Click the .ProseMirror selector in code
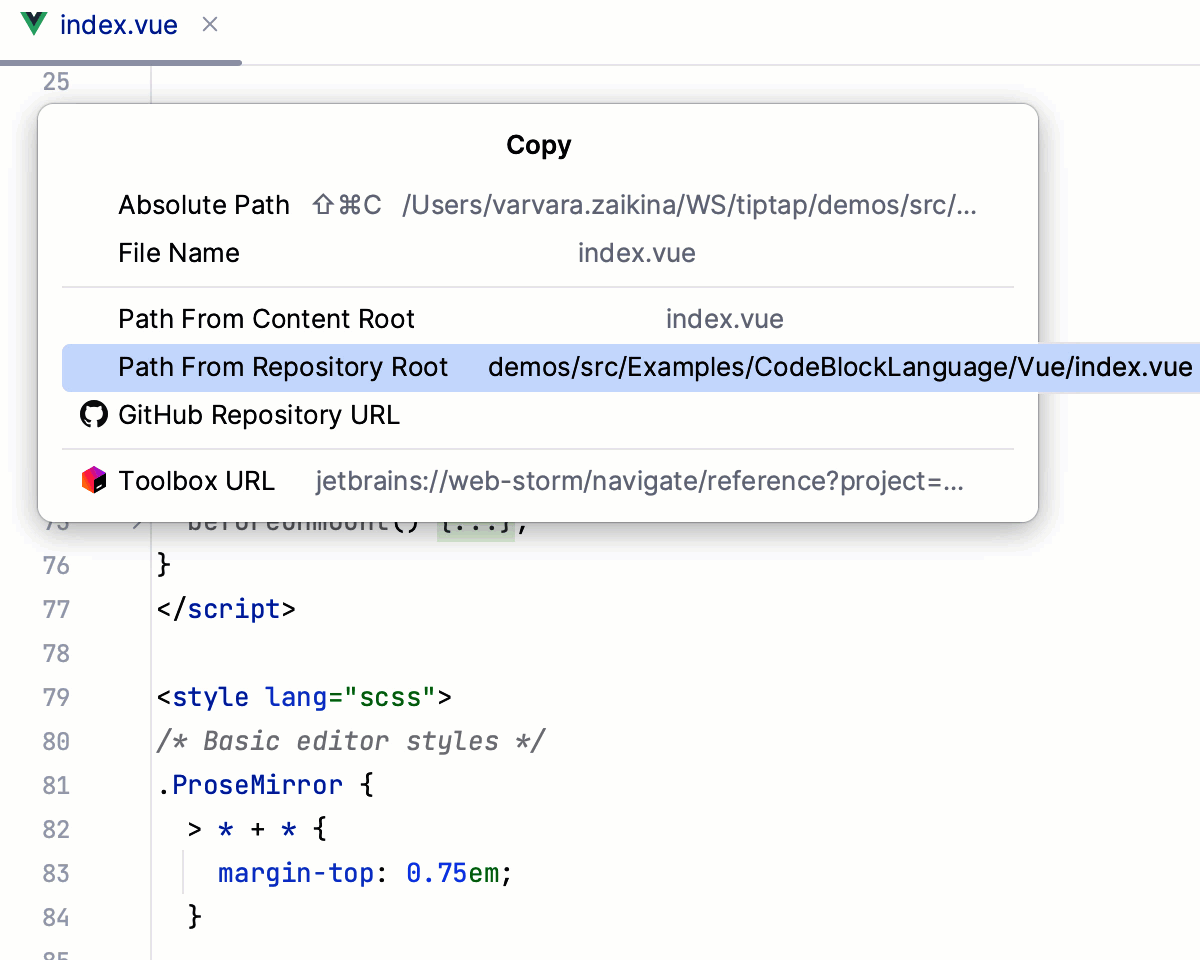Screen dimensions: 1200x960 [x=250, y=785]
